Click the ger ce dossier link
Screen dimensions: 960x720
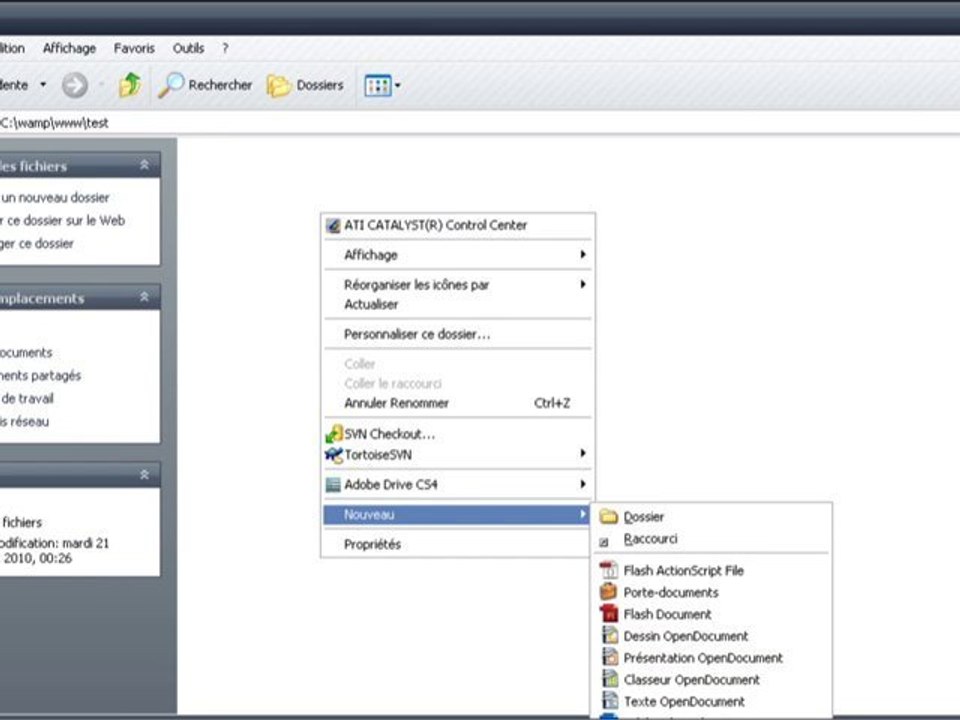pos(37,244)
